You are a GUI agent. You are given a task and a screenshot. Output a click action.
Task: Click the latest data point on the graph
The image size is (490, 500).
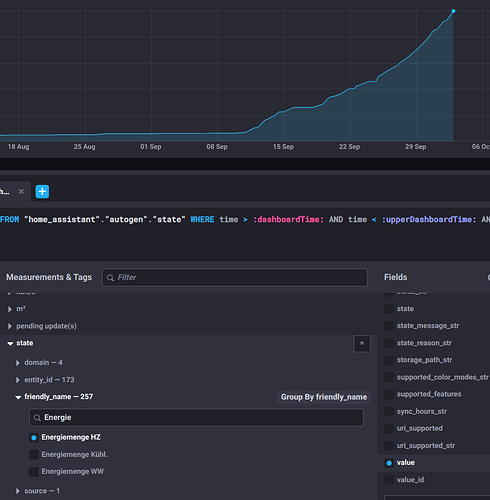coord(453,11)
